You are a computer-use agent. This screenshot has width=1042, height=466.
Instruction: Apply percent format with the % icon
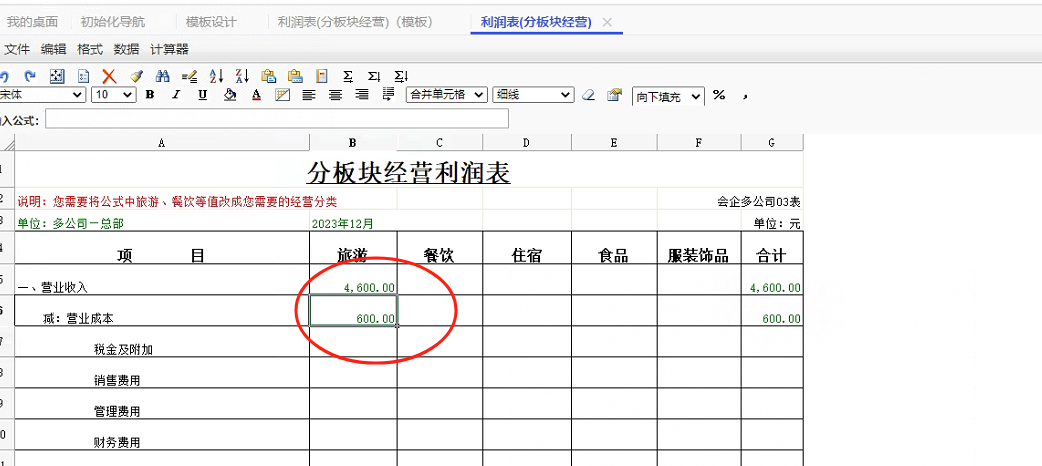pos(718,95)
